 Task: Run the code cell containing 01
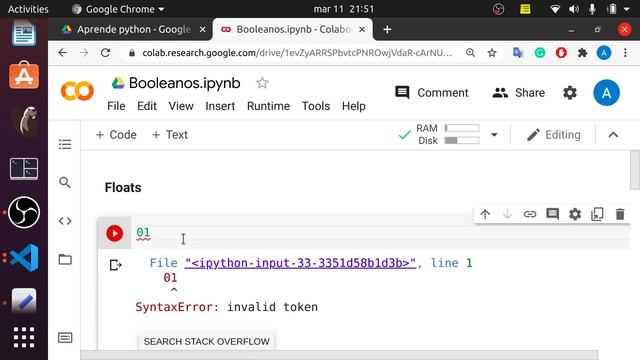[115, 233]
